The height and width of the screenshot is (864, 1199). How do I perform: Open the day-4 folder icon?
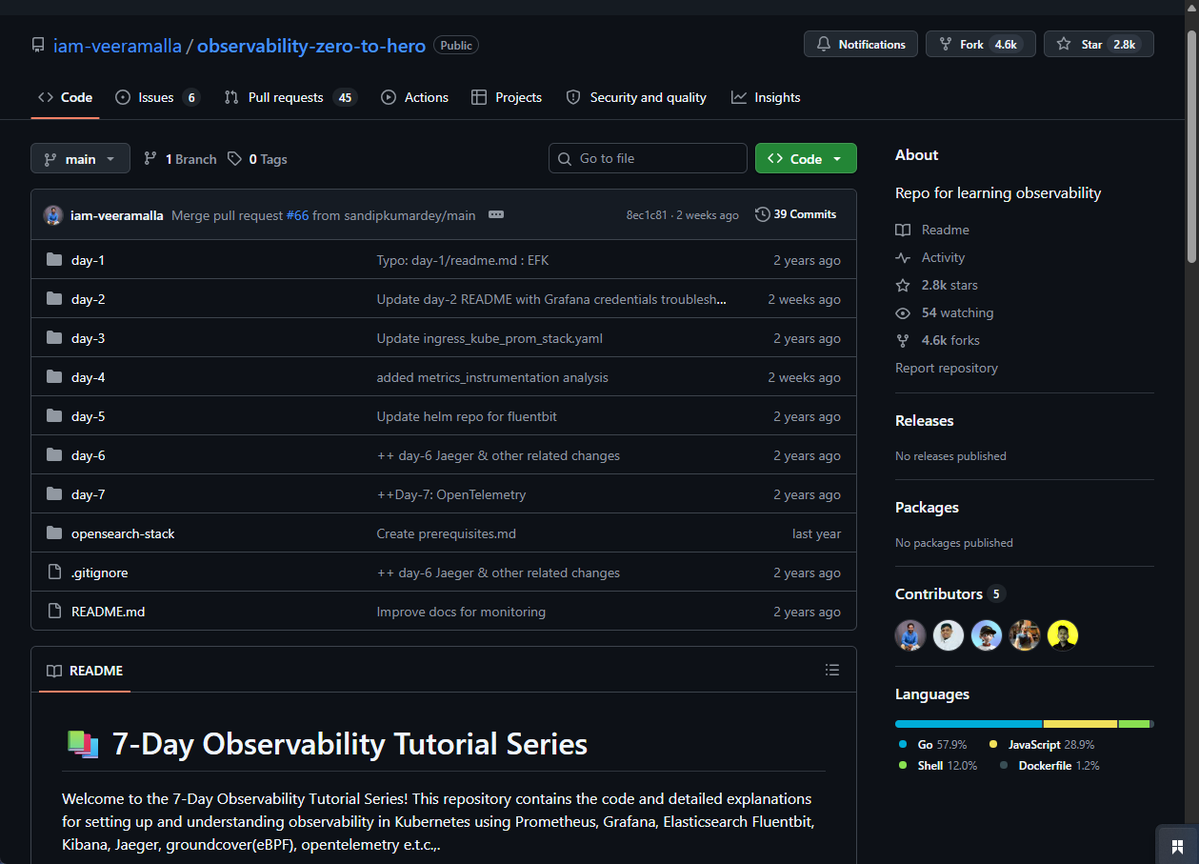(54, 376)
